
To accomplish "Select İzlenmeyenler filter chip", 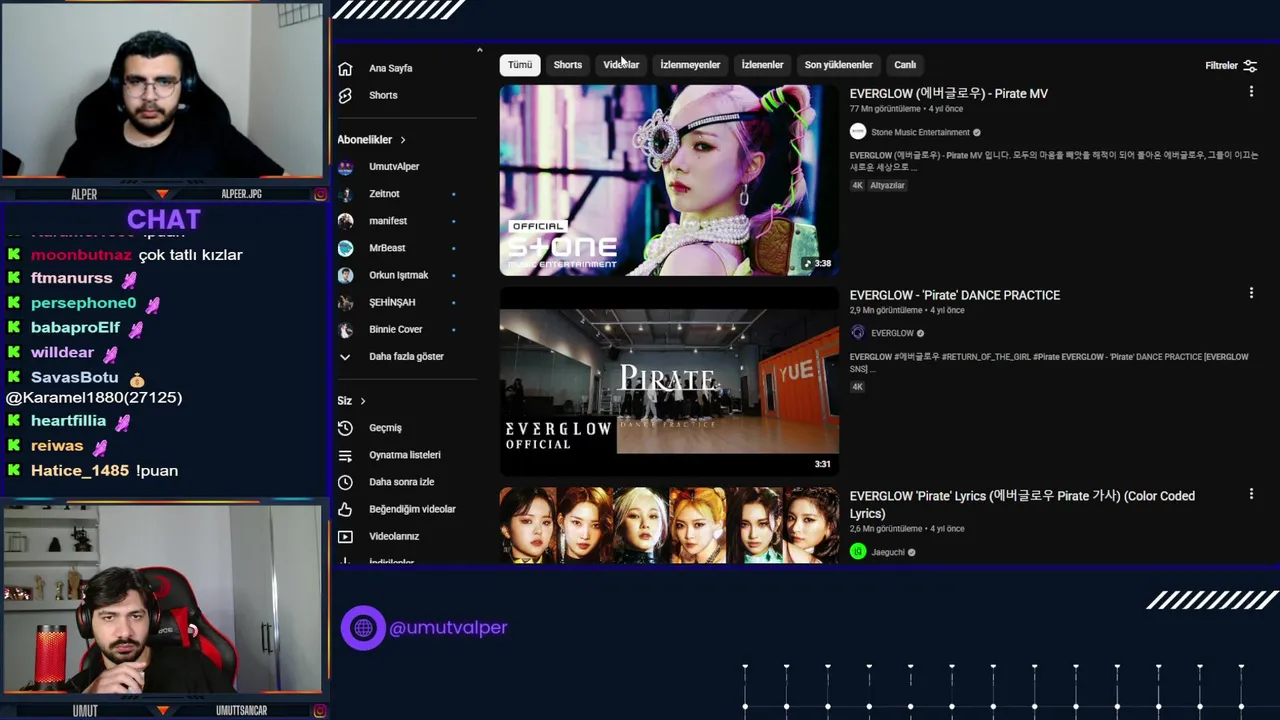I will click(x=690, y=65).
